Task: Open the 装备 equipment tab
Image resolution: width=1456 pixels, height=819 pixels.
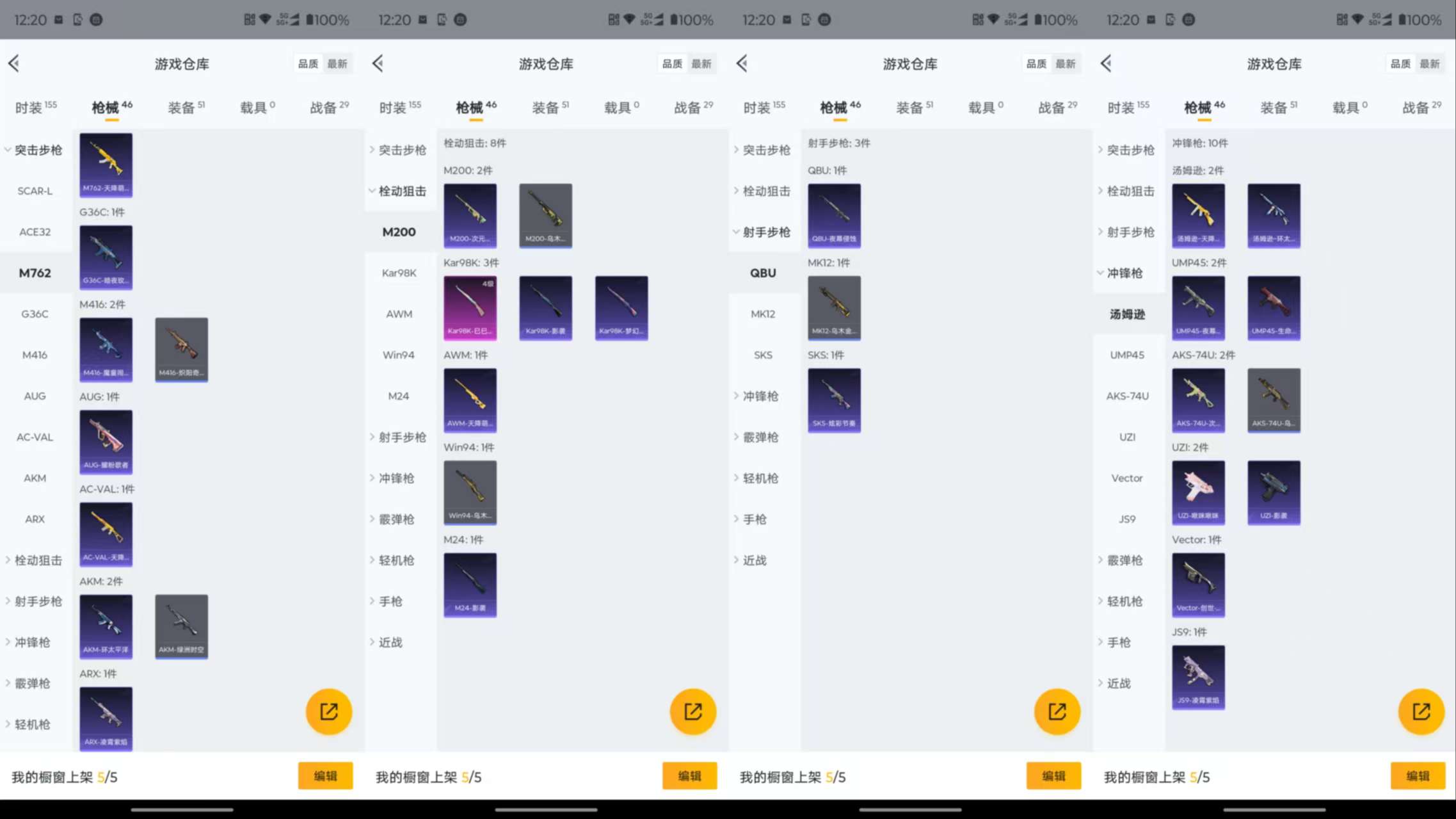Action: [x=184, y=107]
